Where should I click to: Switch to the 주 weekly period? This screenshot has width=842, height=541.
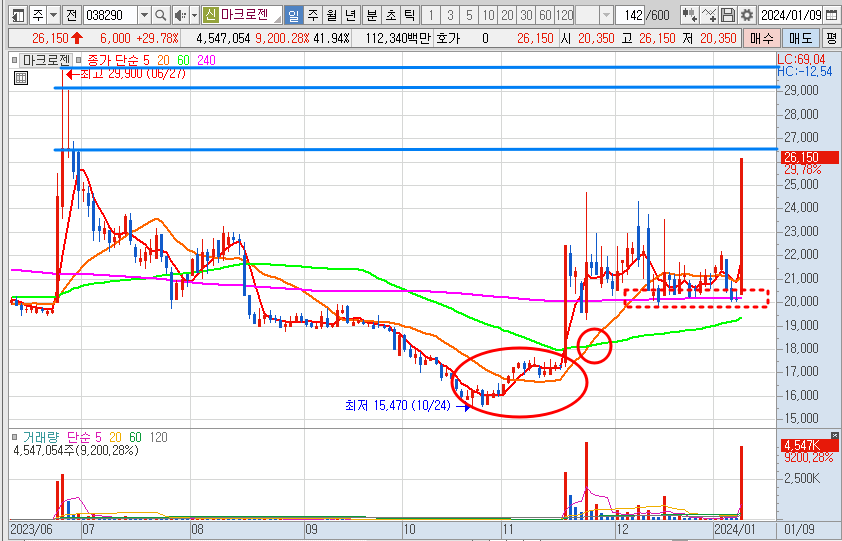coord(313,15)
